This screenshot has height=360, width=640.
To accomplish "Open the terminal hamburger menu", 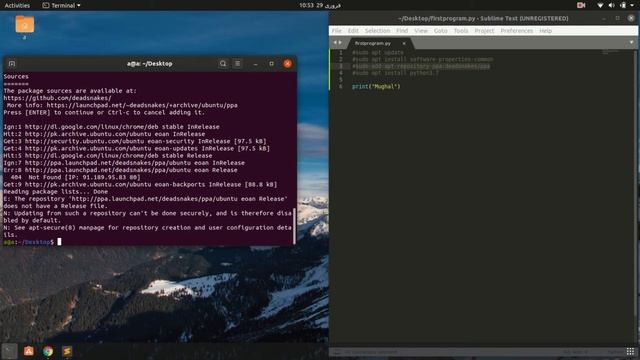I will click(x=238, y=64).
